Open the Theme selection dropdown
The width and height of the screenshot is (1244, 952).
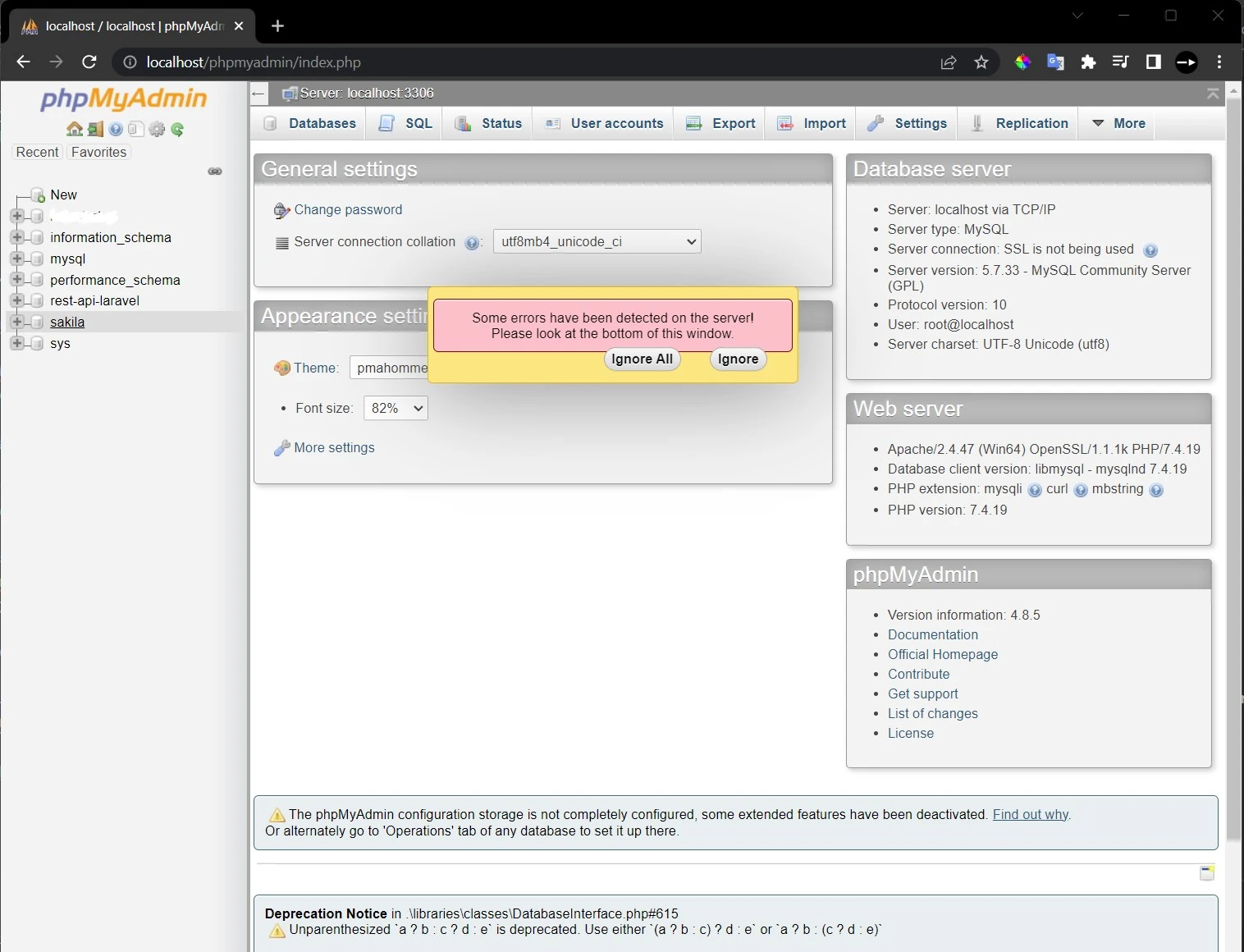click(389, 368)
